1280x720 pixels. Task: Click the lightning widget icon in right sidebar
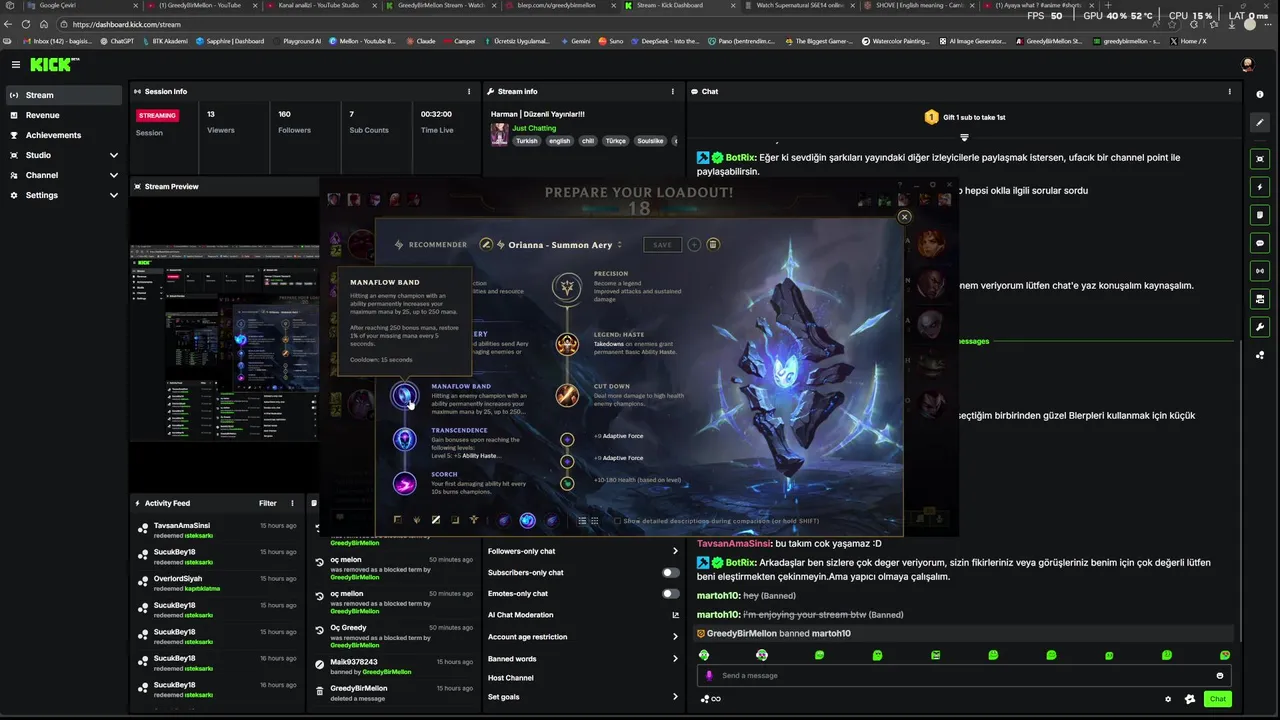tap(1260, 187)
